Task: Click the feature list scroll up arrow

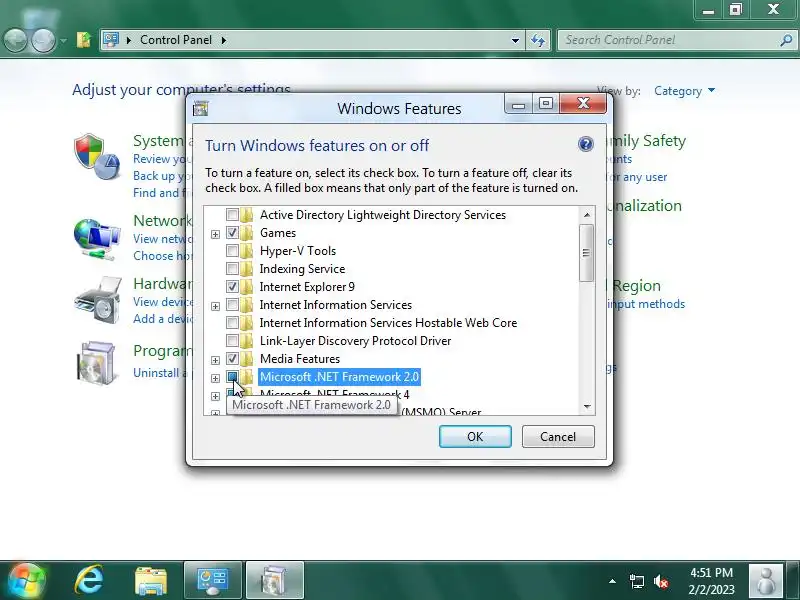Action: click(587, 215)
